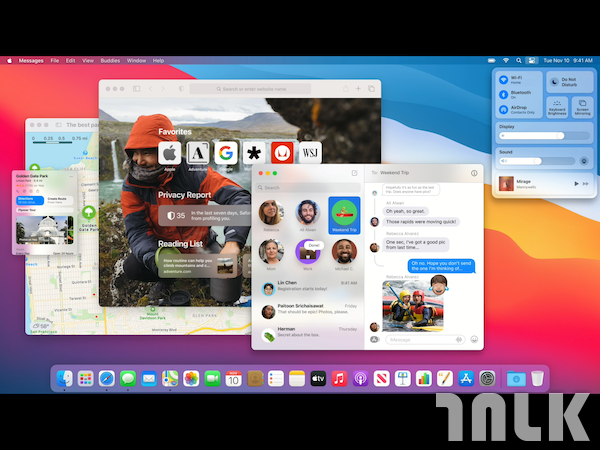Open WSJ favorite in Safari
This screenshot has width=600, height=450.
[x=310, y=153]
